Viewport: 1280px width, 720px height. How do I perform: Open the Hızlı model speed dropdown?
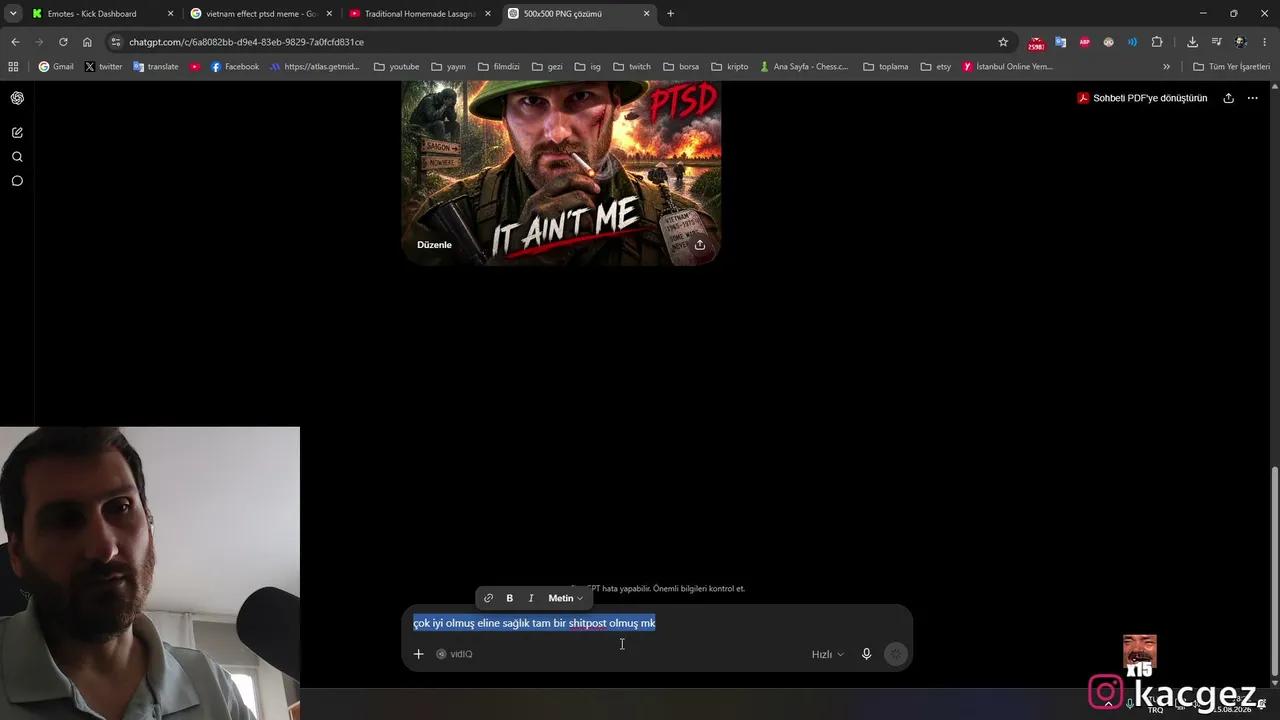click(x=827, y=654)
